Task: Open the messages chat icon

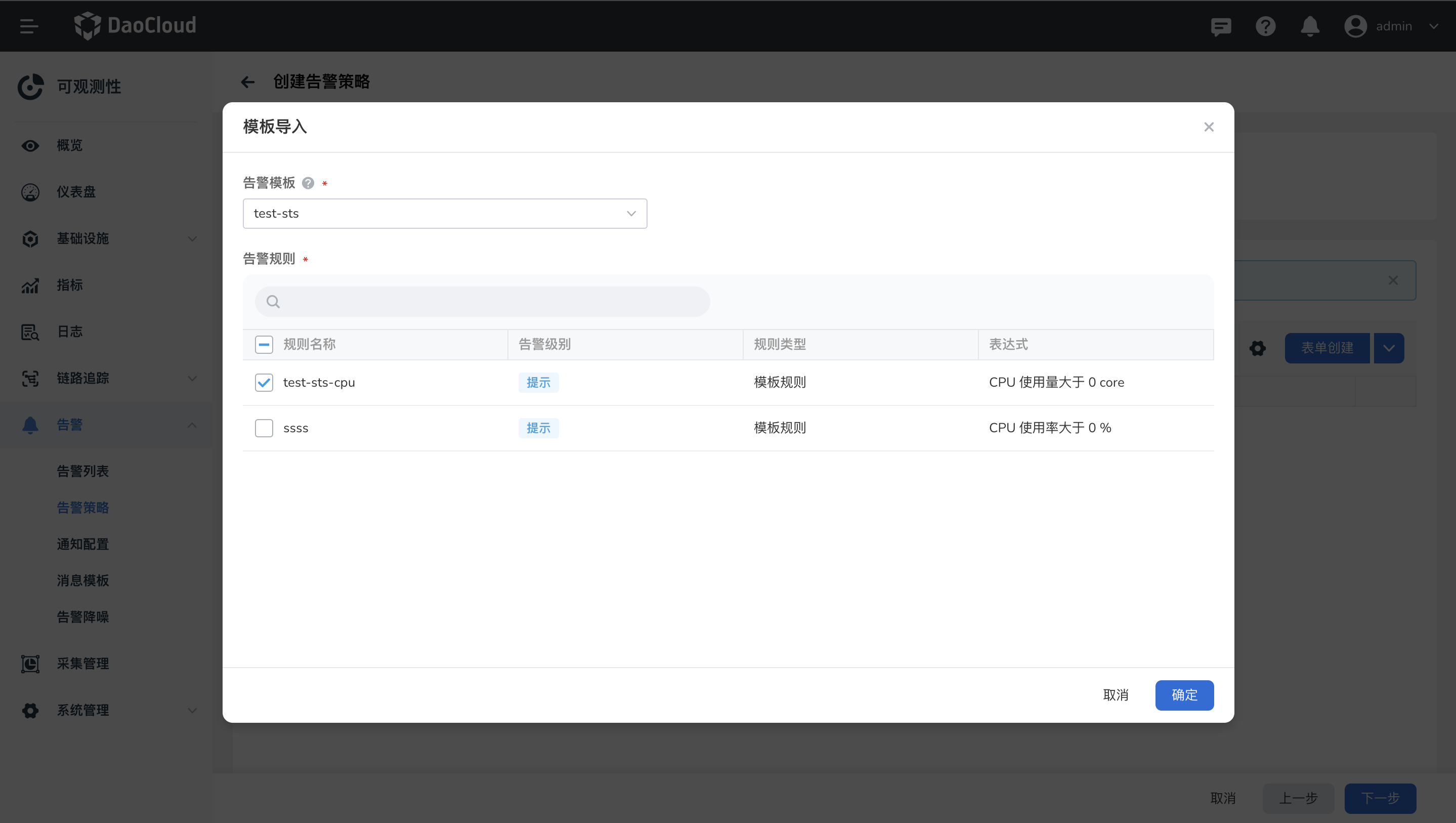Action: [1221, 26]
